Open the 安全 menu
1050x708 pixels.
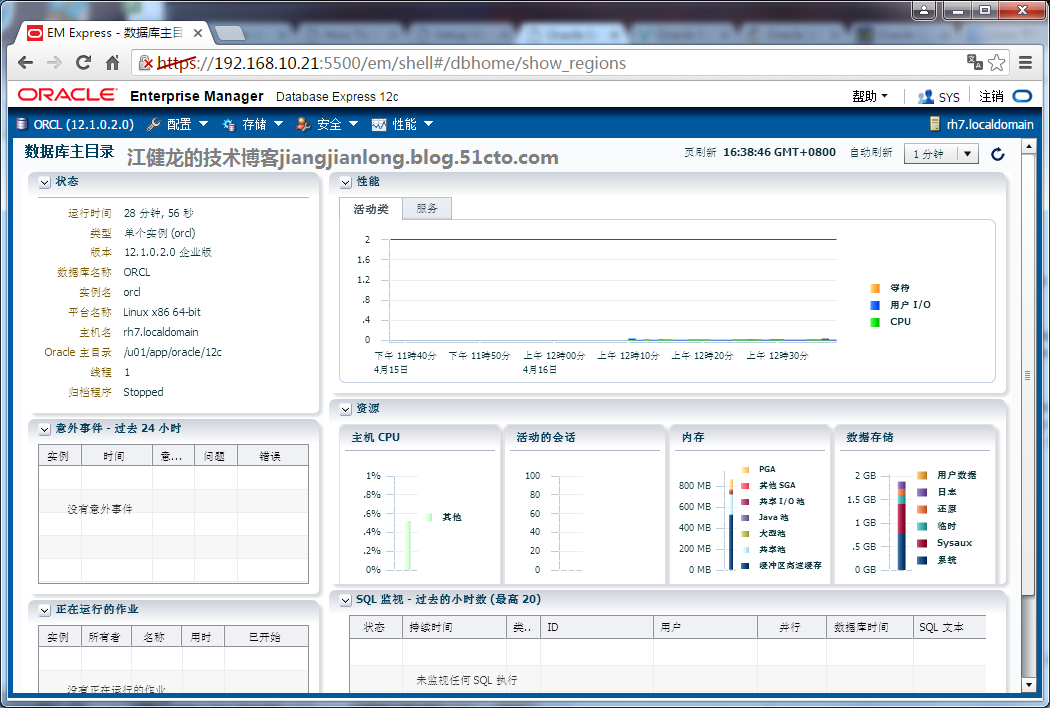pyautogui.click(x=327, y=124)
